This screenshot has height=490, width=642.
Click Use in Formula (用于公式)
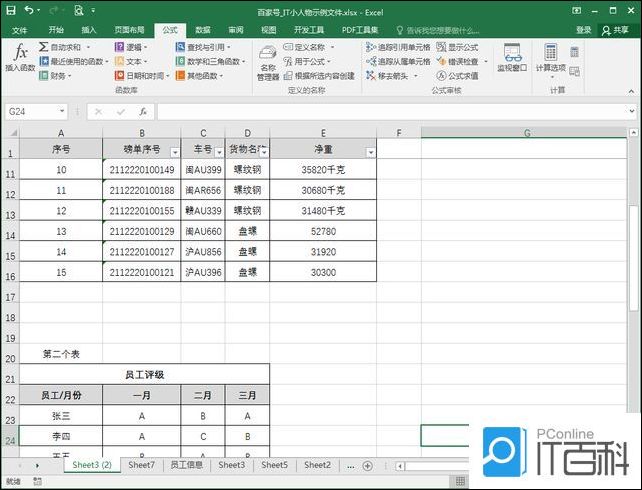click(x=307, y=61)
